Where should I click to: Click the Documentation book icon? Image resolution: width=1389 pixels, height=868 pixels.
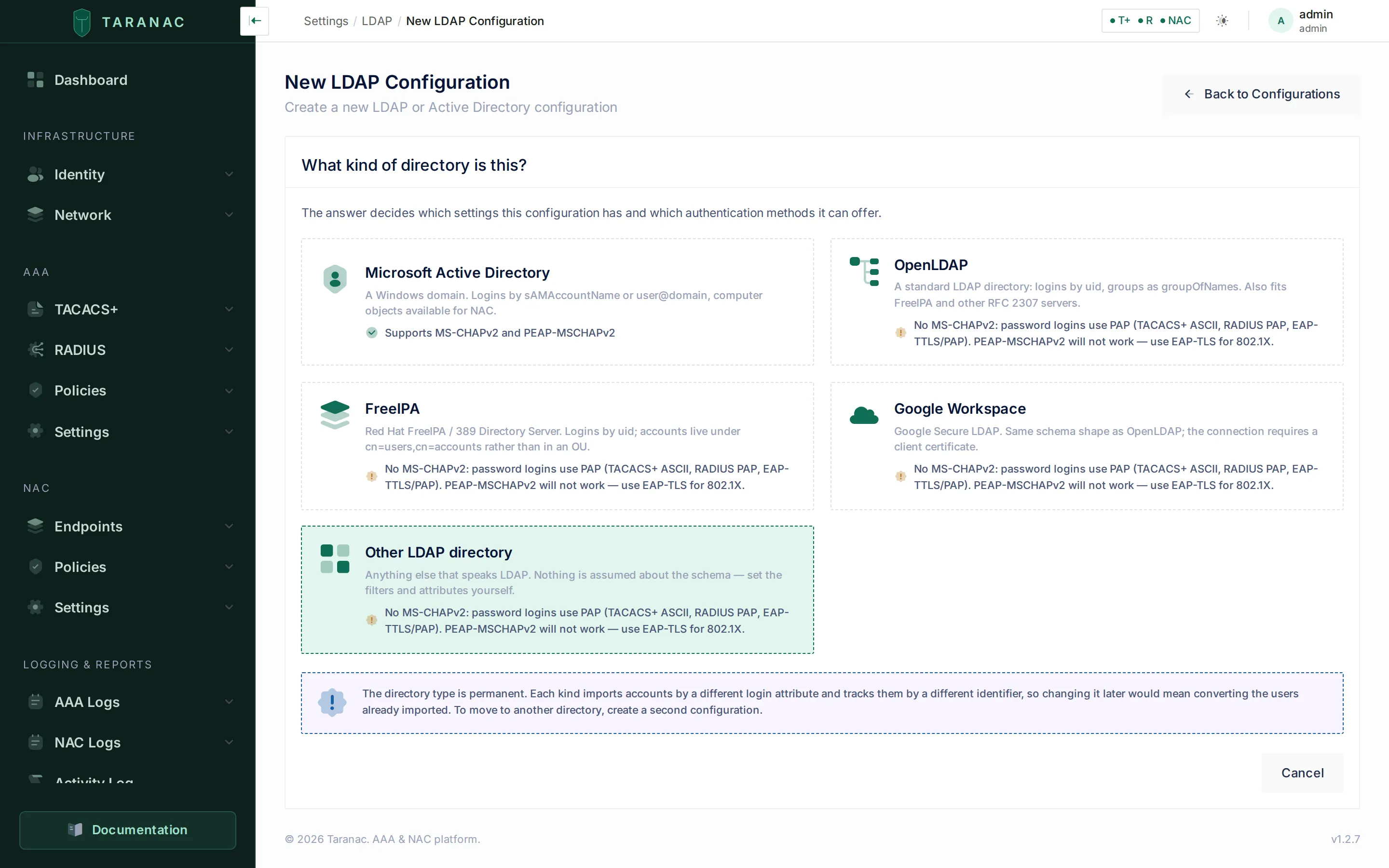click(x=75, y=829)
